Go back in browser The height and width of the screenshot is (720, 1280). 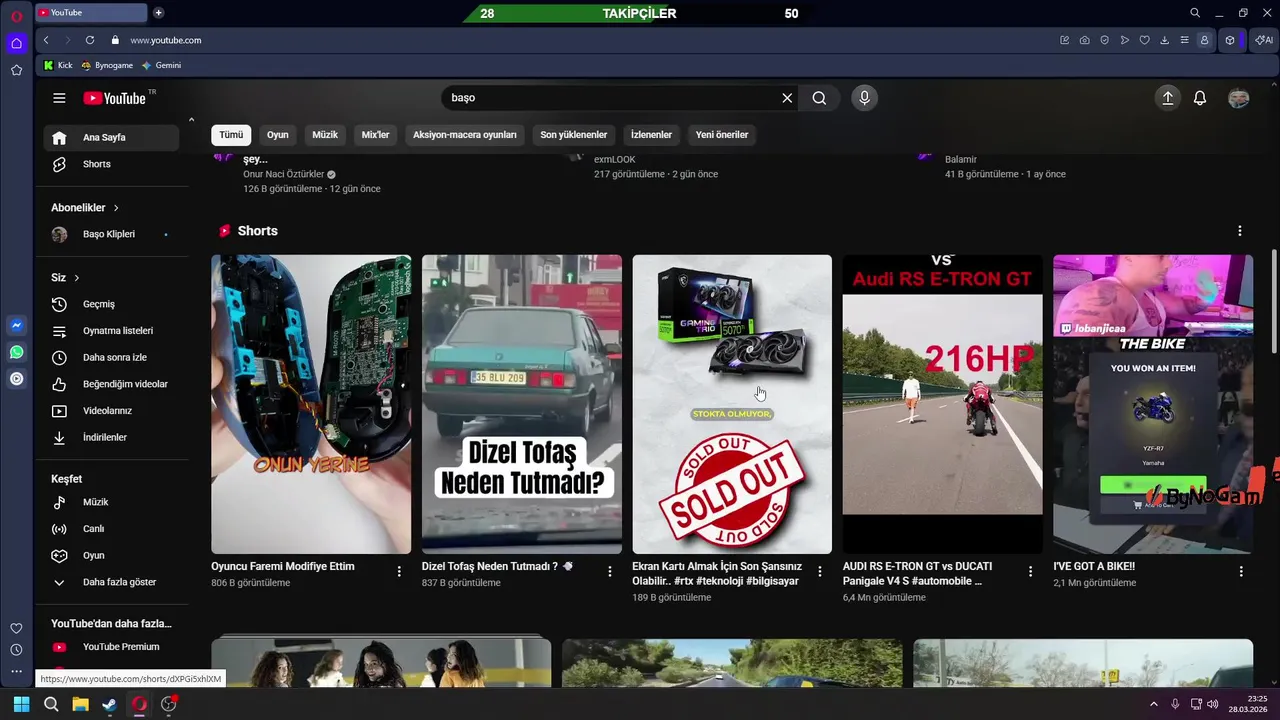[x=46, y=40]
